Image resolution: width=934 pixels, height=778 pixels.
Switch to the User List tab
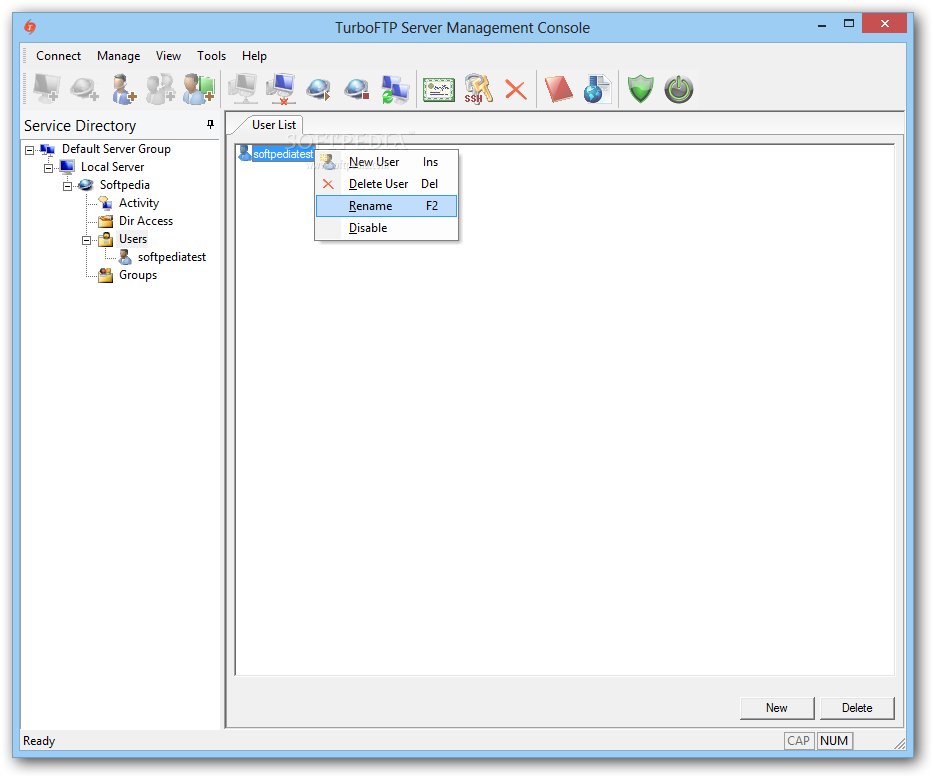pyautogui.click(x=273, y=125)
